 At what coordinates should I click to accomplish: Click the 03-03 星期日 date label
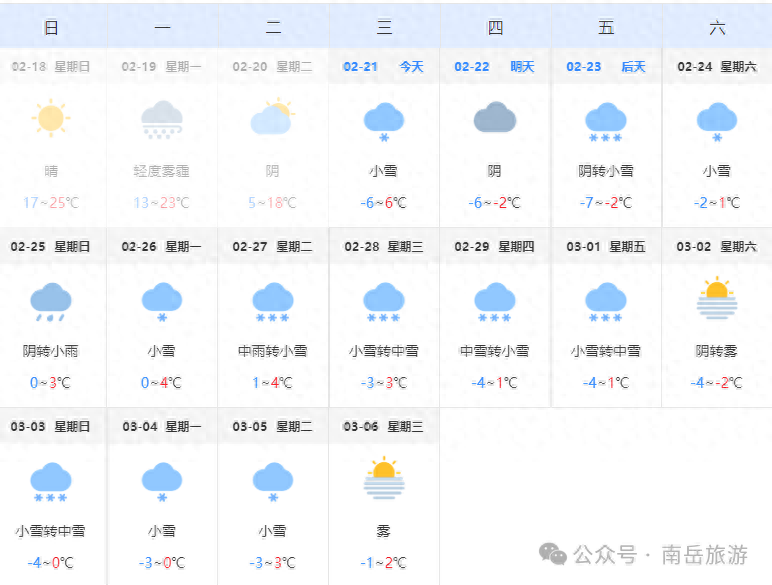(51, 426)
